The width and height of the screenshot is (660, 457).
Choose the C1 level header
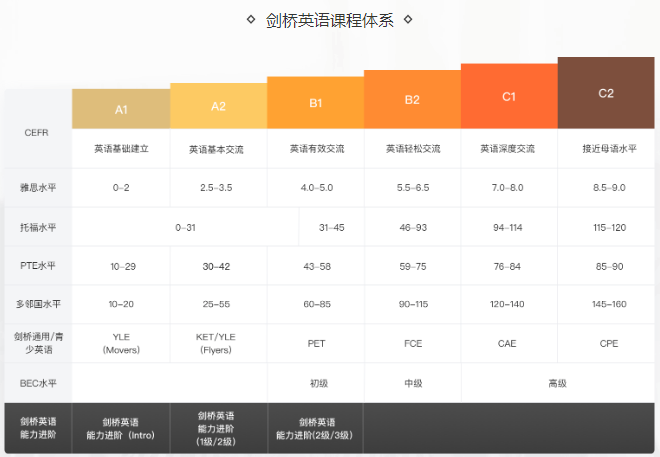[508, 96]
